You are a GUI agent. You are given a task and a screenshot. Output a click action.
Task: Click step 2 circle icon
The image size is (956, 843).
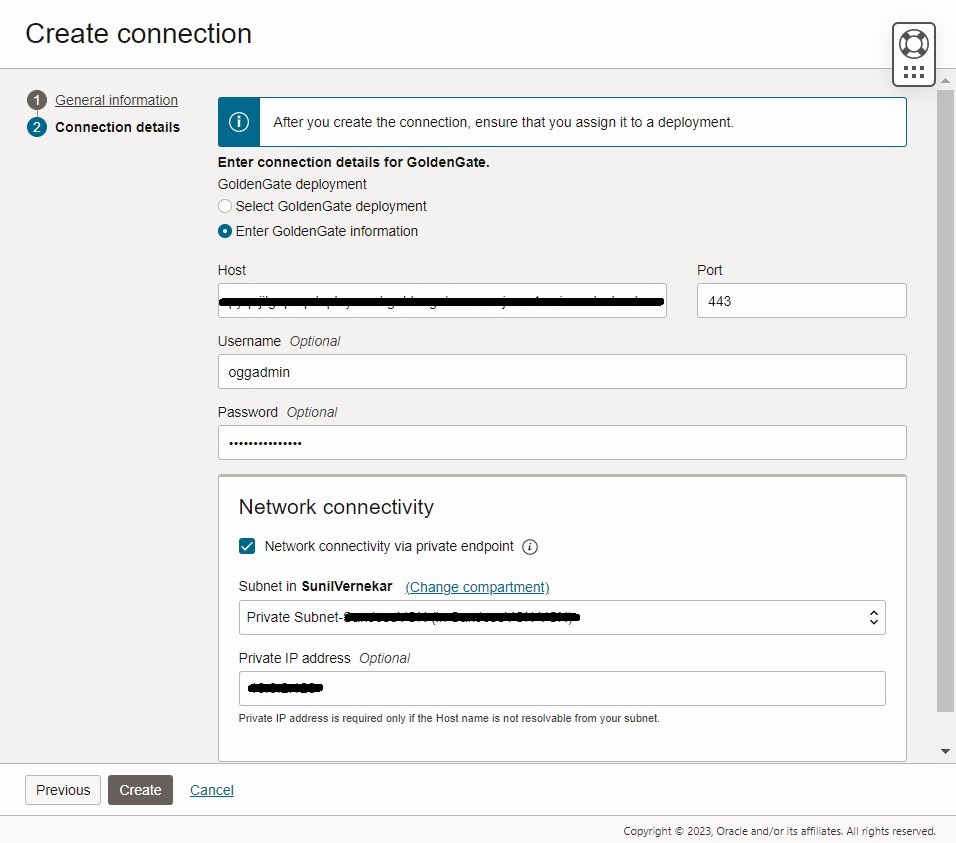[37, 127]
